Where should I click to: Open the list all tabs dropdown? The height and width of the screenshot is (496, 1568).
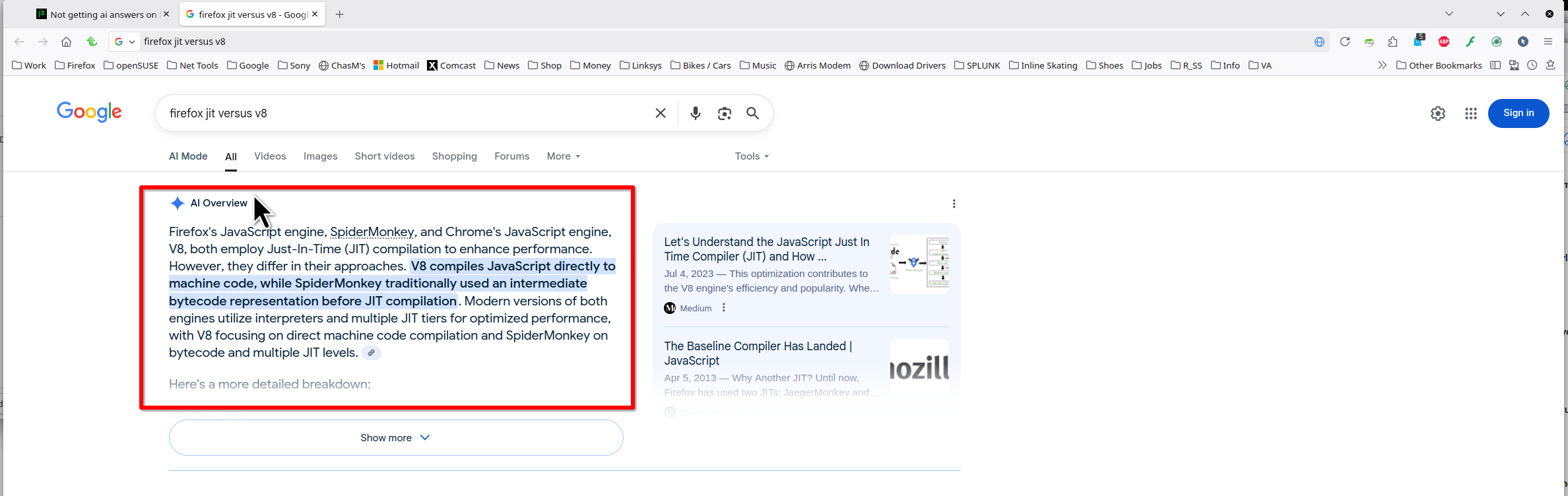[1449, 14]
